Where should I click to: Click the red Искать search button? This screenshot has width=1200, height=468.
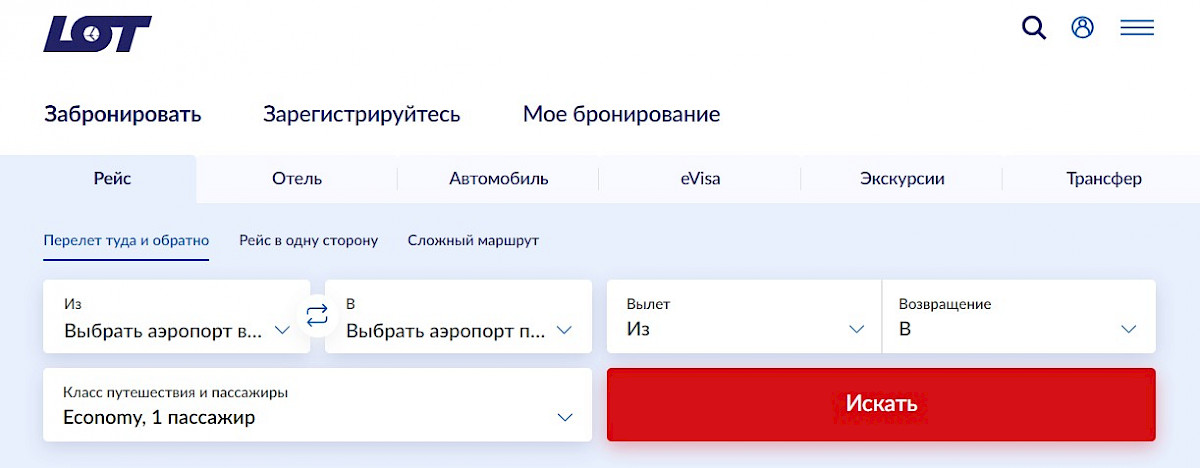pos(881,404)
